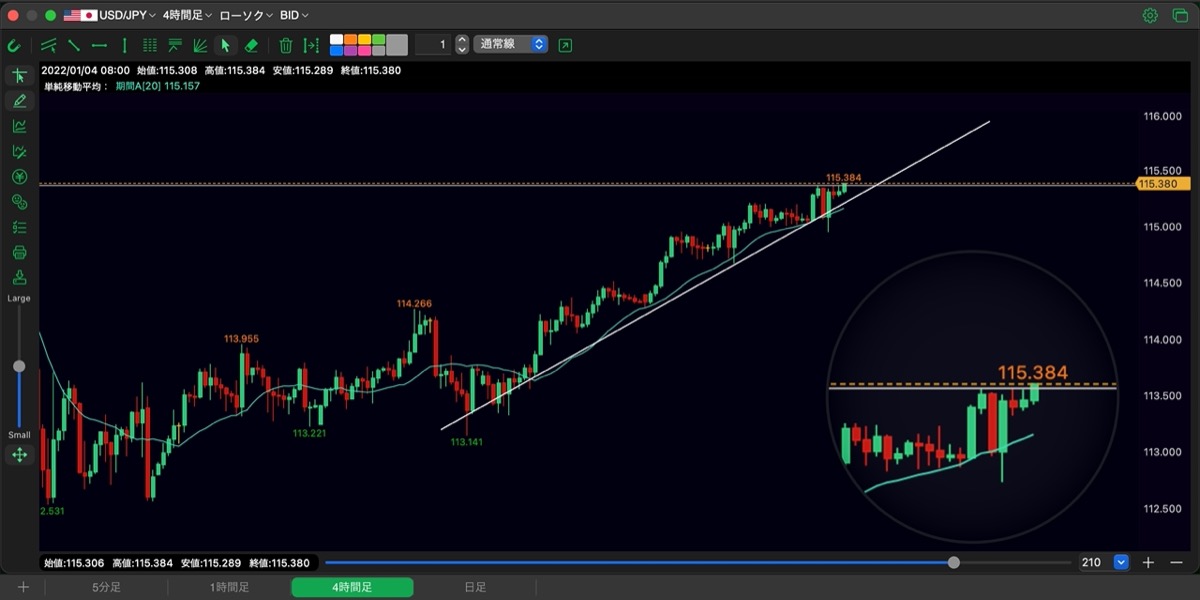The height and width of the screenshot is (600, 1200).
Task: Click the pop-out arrow icon
Action: (566, 45)
